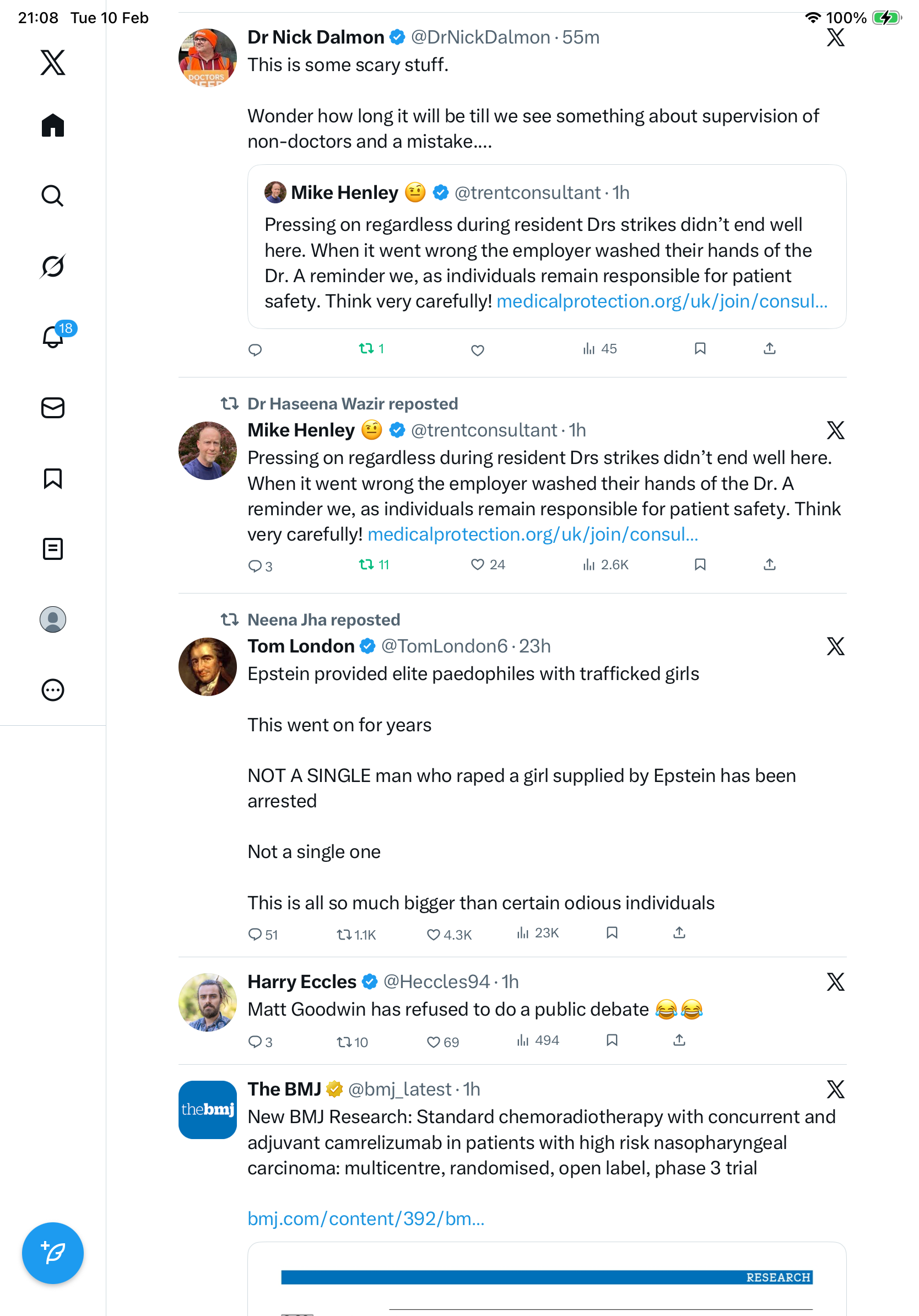
Task: Open Grok menu on Harry Eccles tweet
Action: tap(835, 982)
